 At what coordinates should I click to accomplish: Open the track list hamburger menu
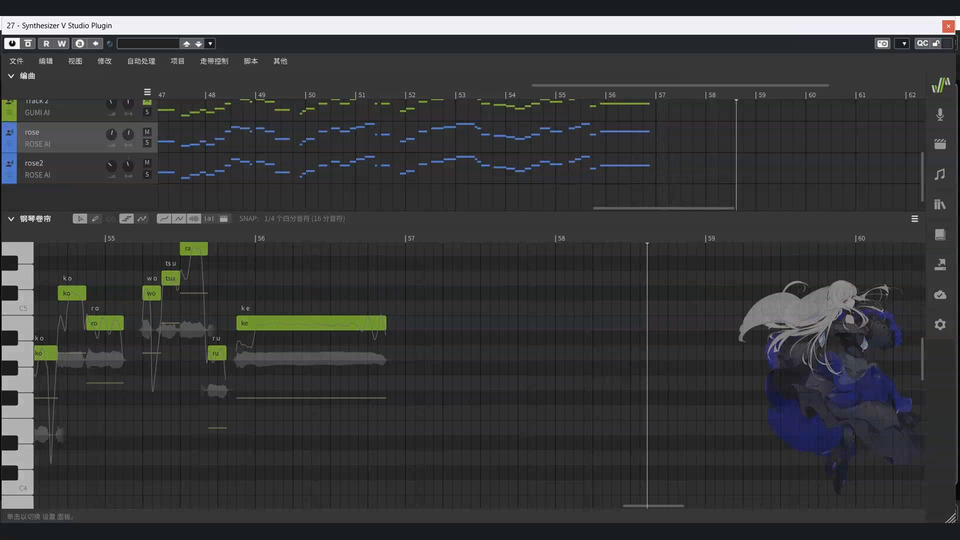point(147,92)
